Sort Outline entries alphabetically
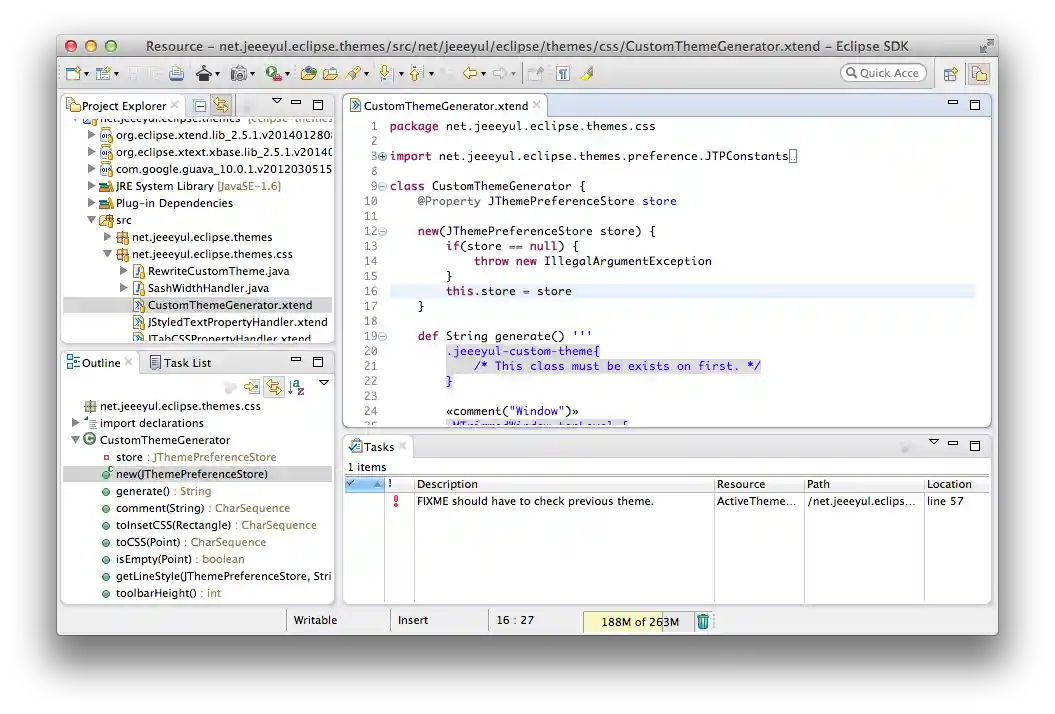Screen dimensions: 1055x714 pos(297,386)
